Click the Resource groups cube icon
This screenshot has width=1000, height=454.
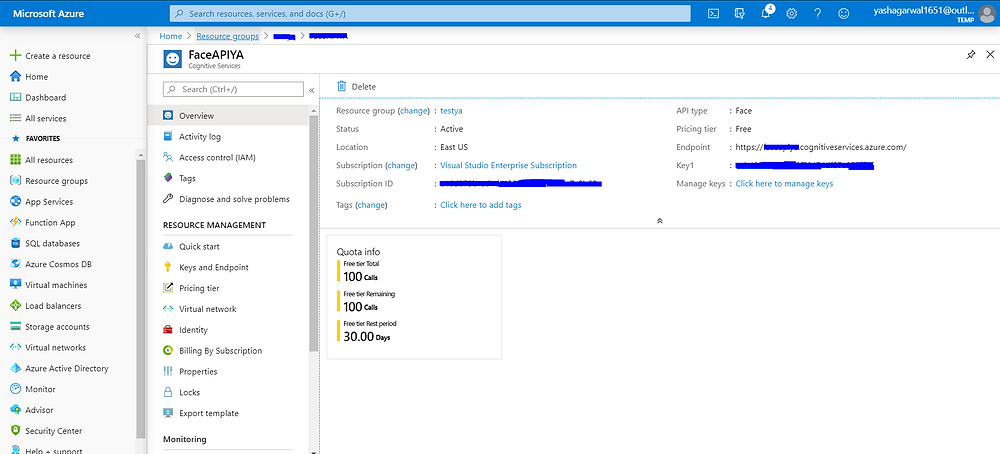click(x=16, y=180)
